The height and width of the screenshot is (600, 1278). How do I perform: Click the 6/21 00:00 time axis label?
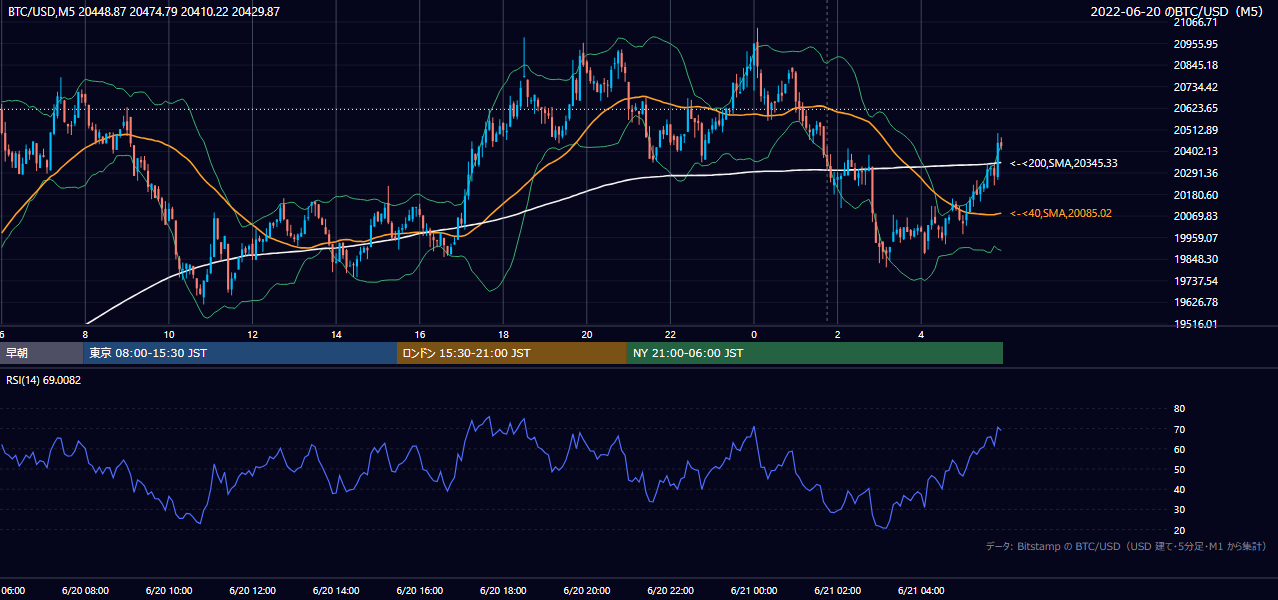[x=755, y=591]
